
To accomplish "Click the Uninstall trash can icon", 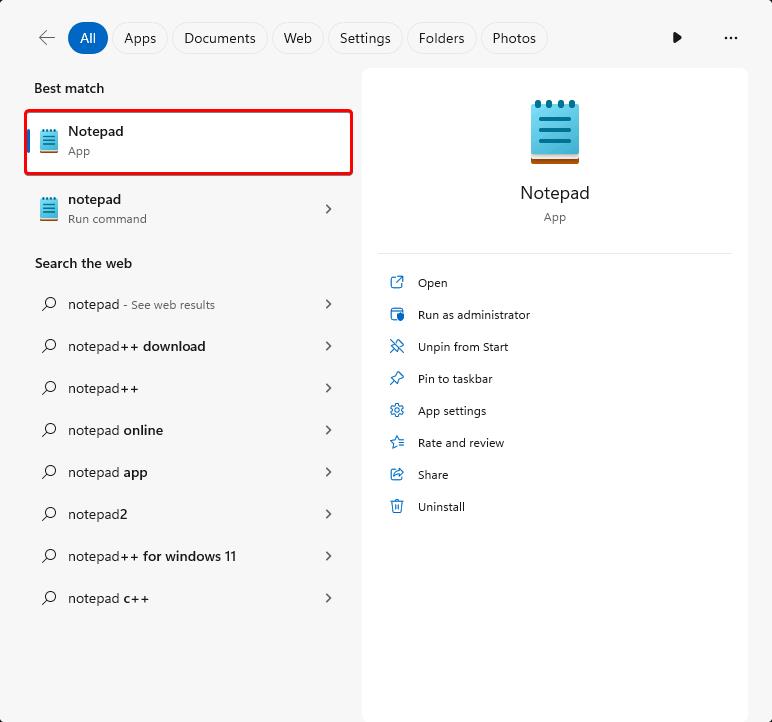I will coord(397,506).
